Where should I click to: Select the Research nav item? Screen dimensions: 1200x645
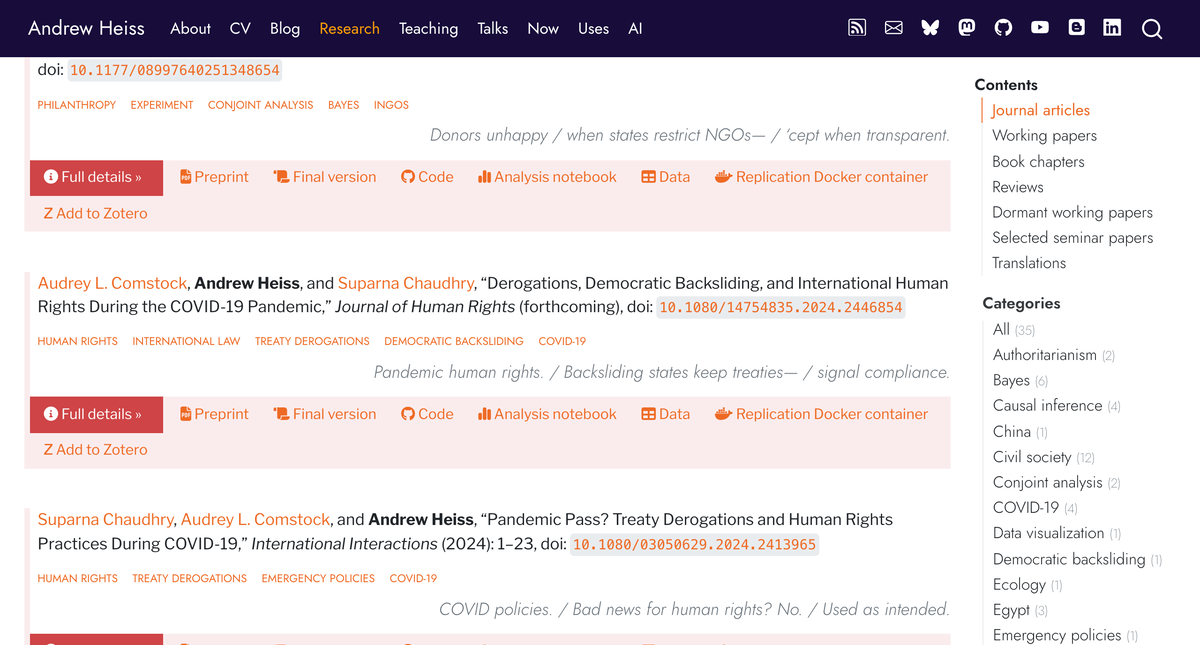pos(349,28)
